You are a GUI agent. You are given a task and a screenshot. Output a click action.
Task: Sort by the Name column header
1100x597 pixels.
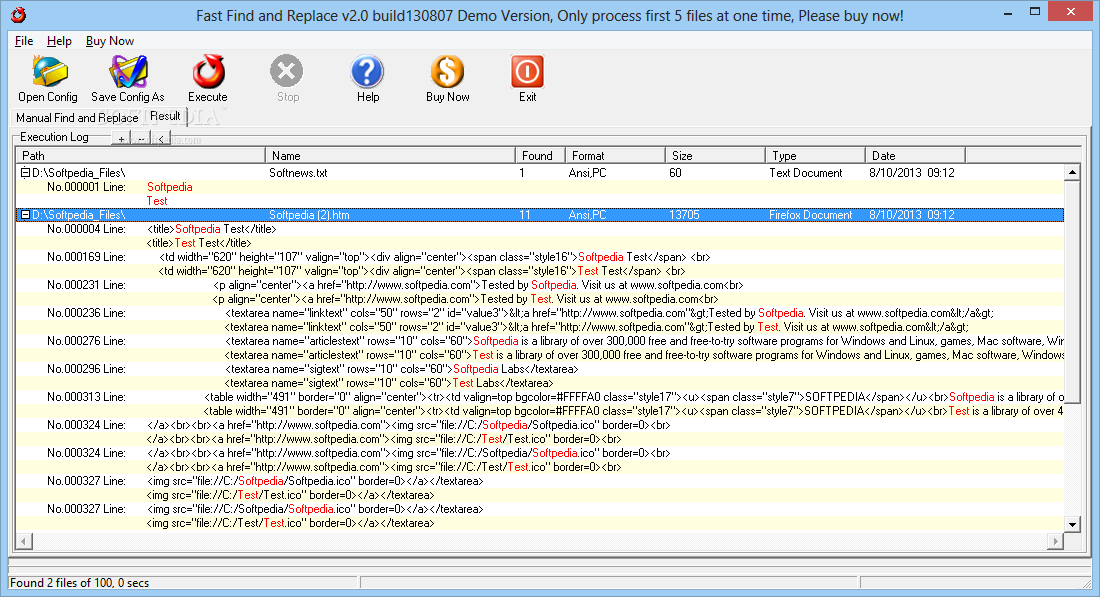(x=390, y=156)
